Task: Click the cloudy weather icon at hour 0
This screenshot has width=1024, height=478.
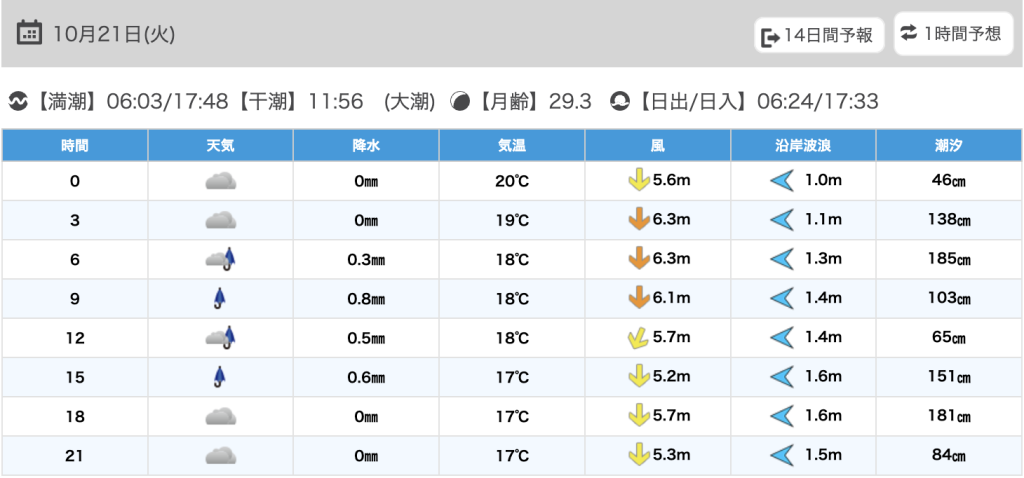Action: click(x=220, y=181)
